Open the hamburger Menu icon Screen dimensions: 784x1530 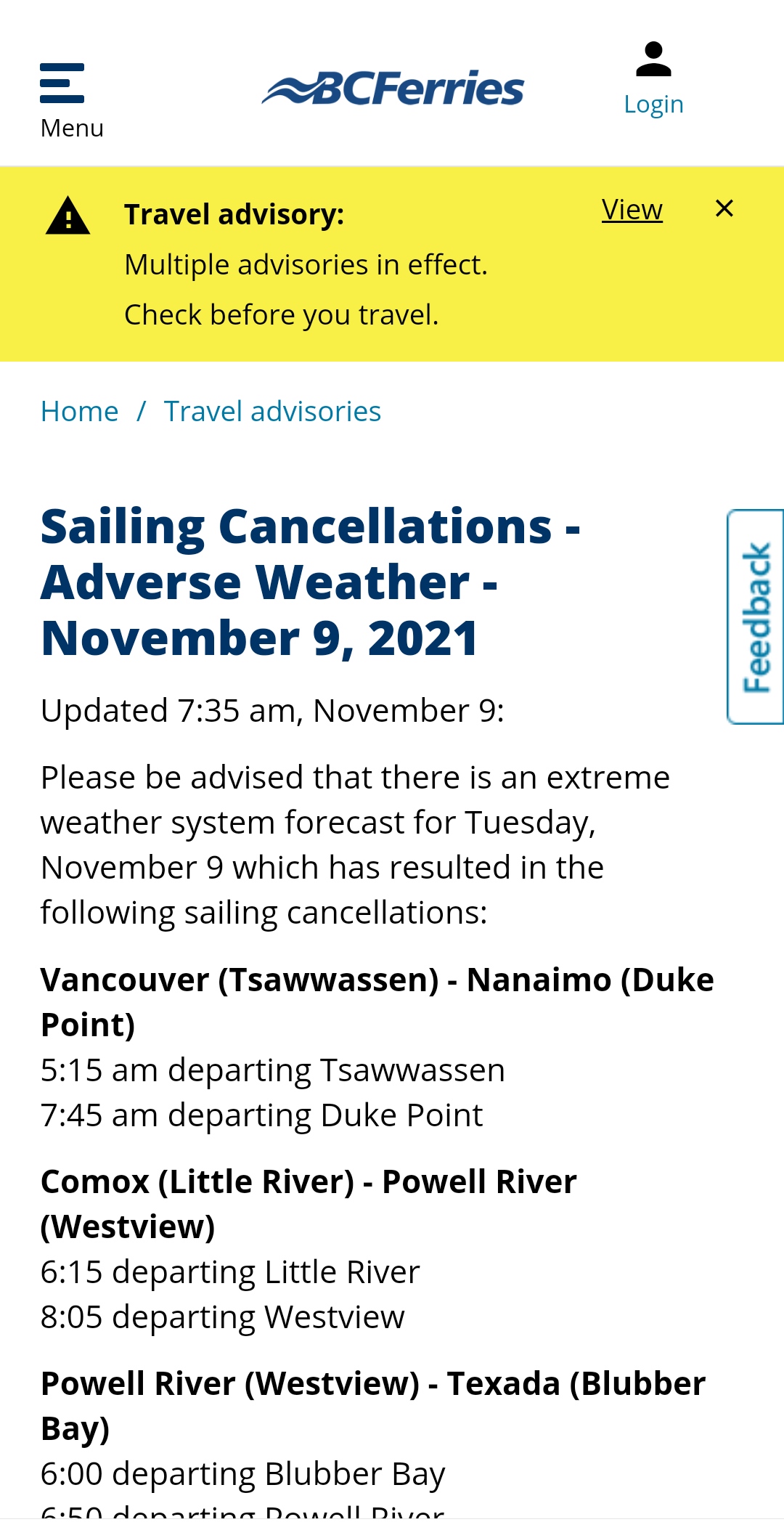point(62,83)
